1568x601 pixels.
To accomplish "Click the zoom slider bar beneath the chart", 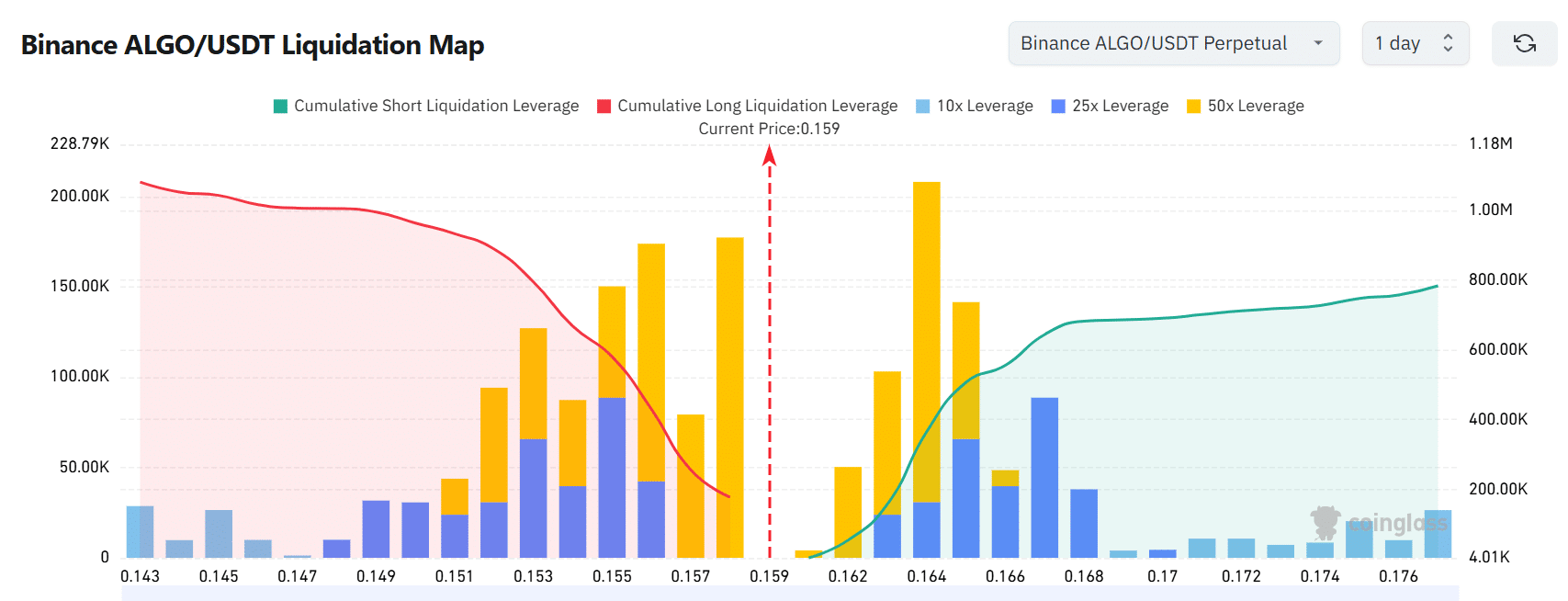I will tap(790, 594).
